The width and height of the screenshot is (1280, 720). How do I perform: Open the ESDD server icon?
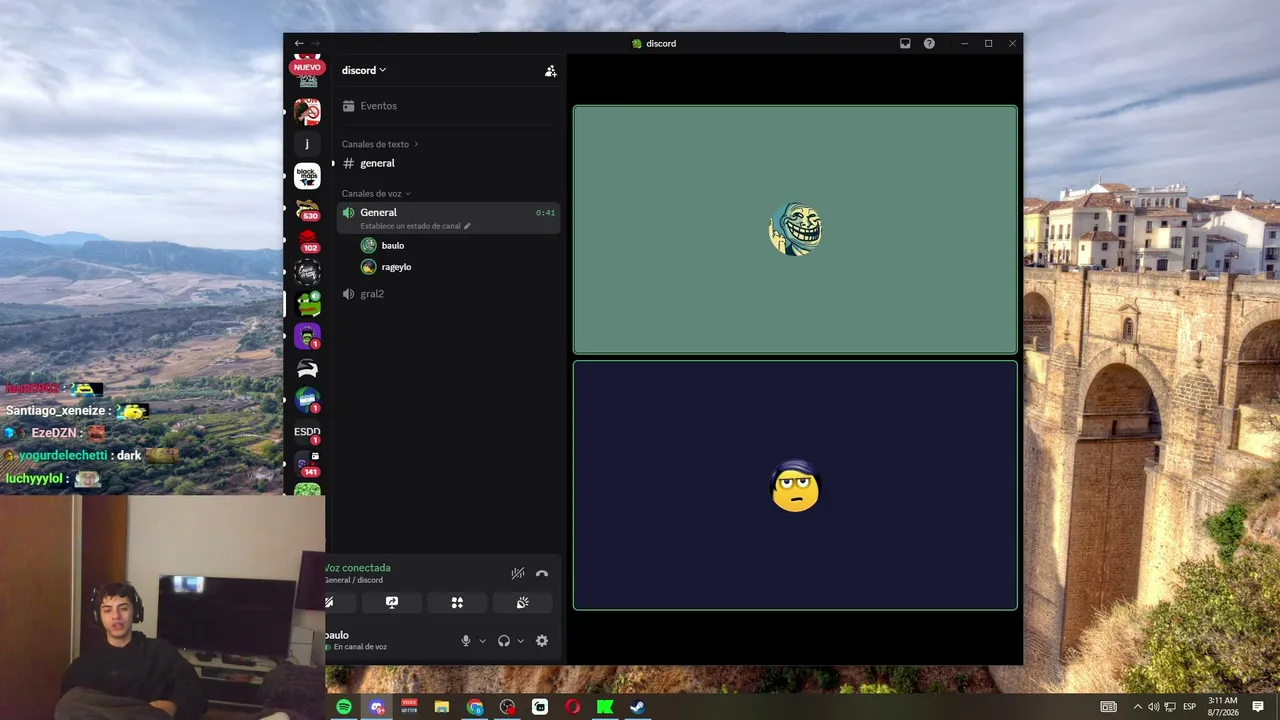coord(307,432)
